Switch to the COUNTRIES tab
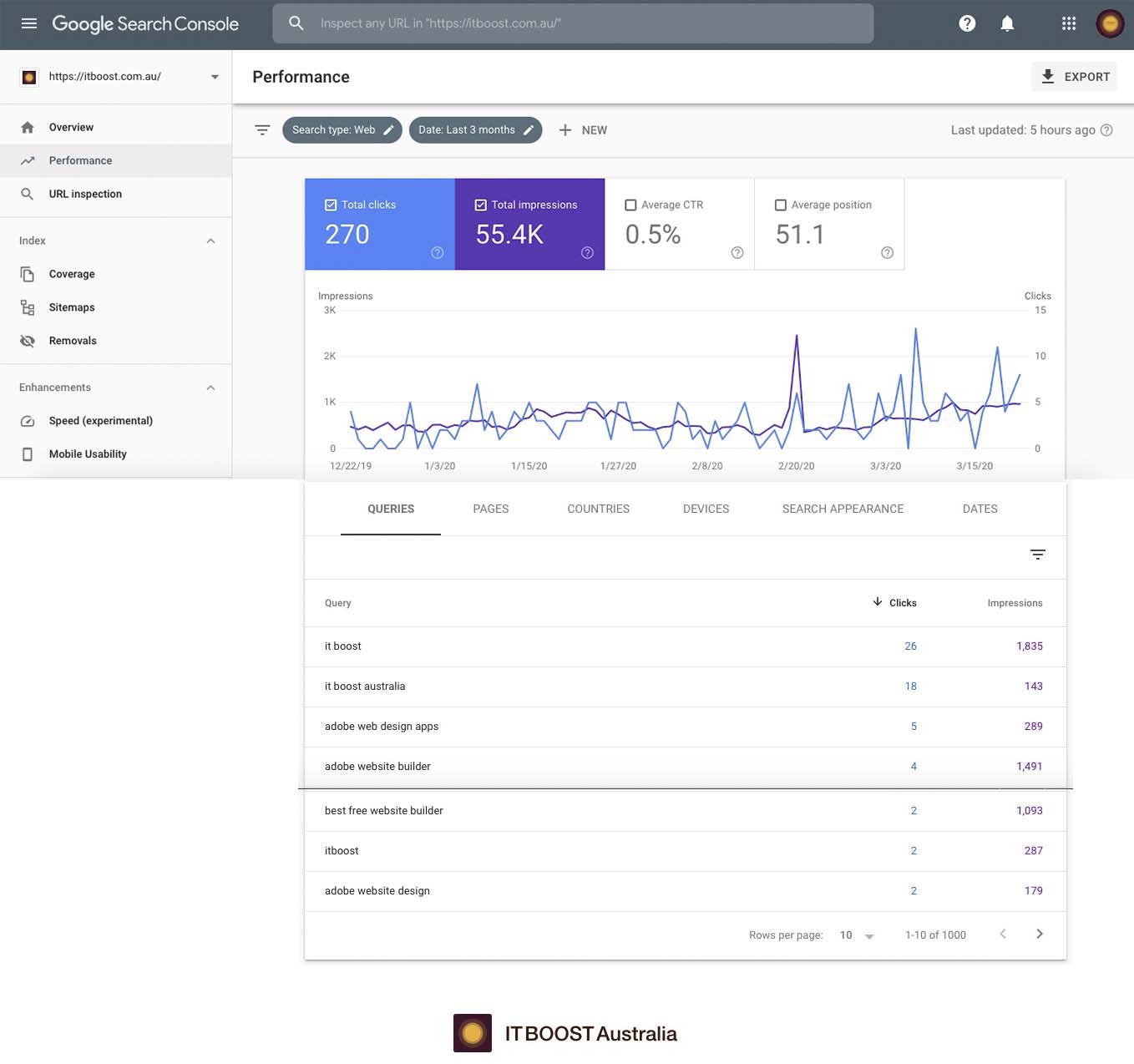The height and width of the screenshot is (1064, 1134). click(x=598, y=509)
